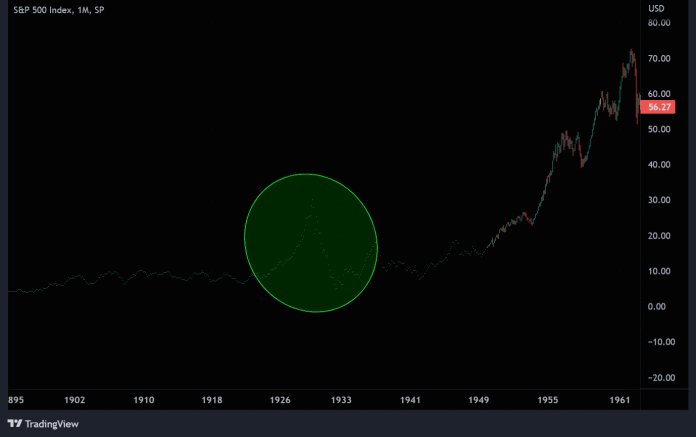Click the 20.00 price axis label

coord(659,236)
